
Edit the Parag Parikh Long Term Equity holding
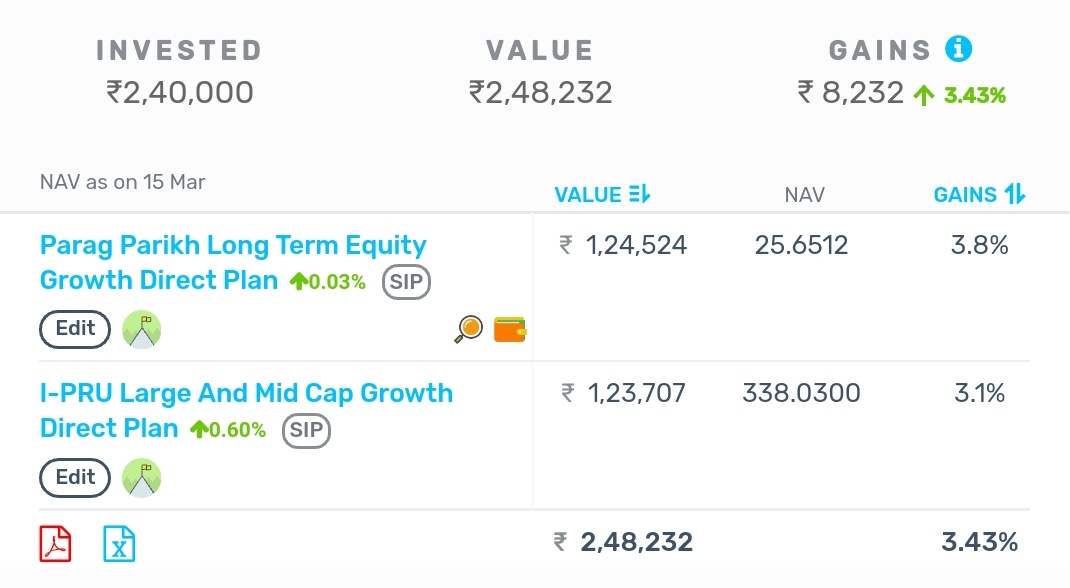coord(75,329)
